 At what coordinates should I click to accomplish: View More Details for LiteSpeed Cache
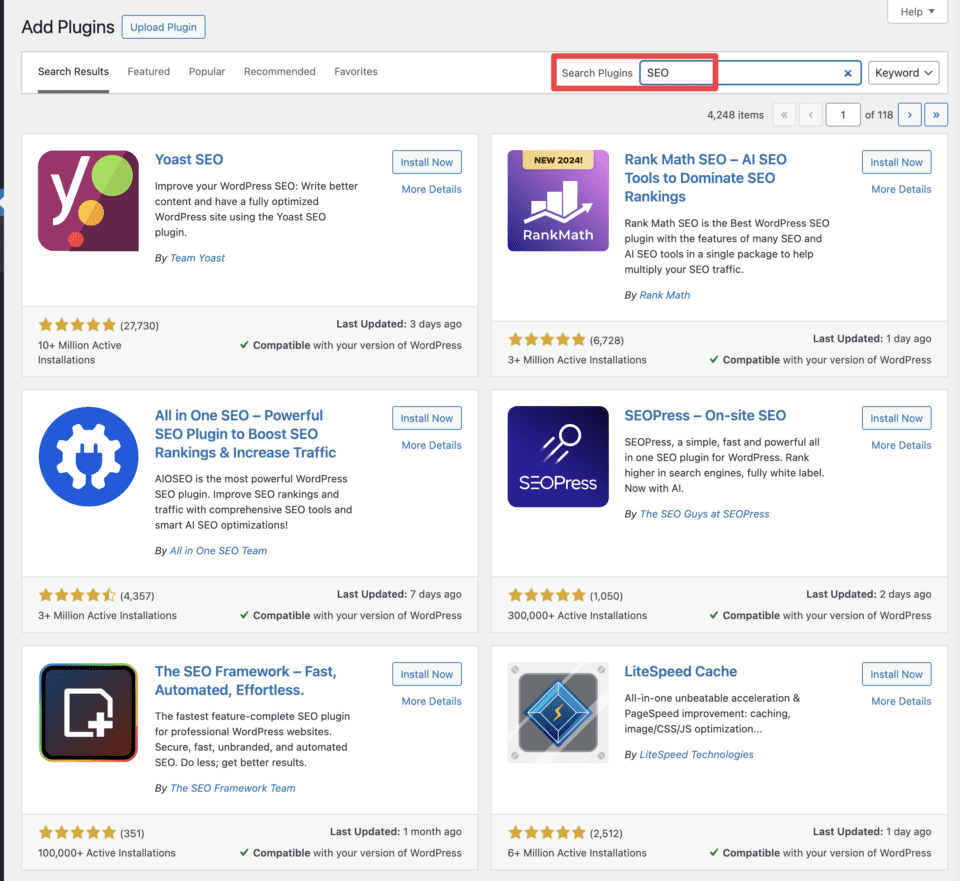tap(901, 701)
